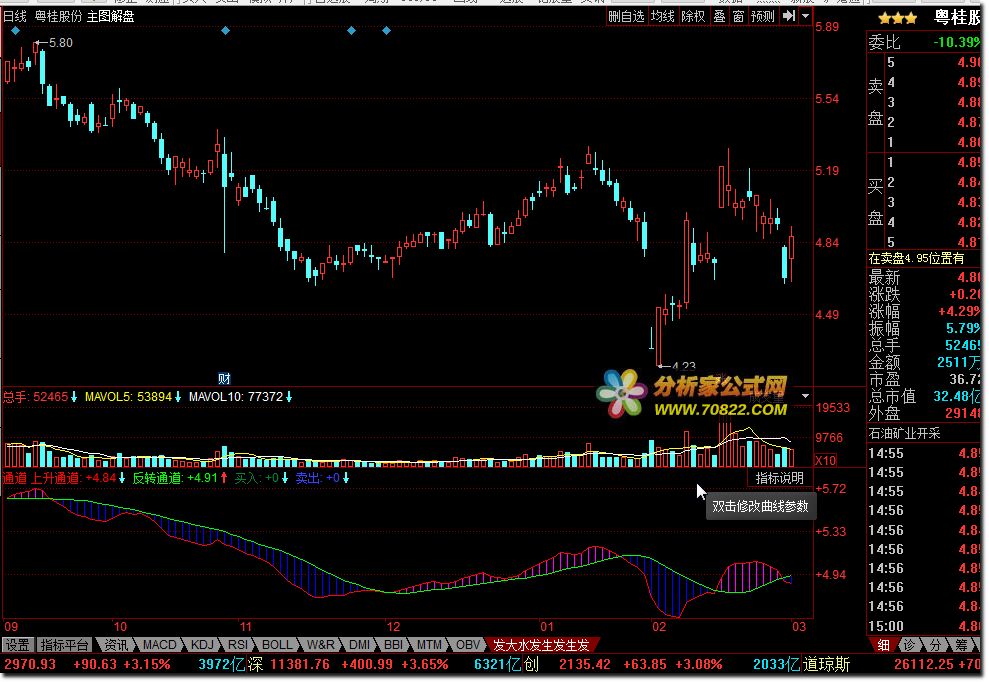Select the 诊 diagnosis tab in side panel
Screen dimensions: 989x682
[909, 645]
